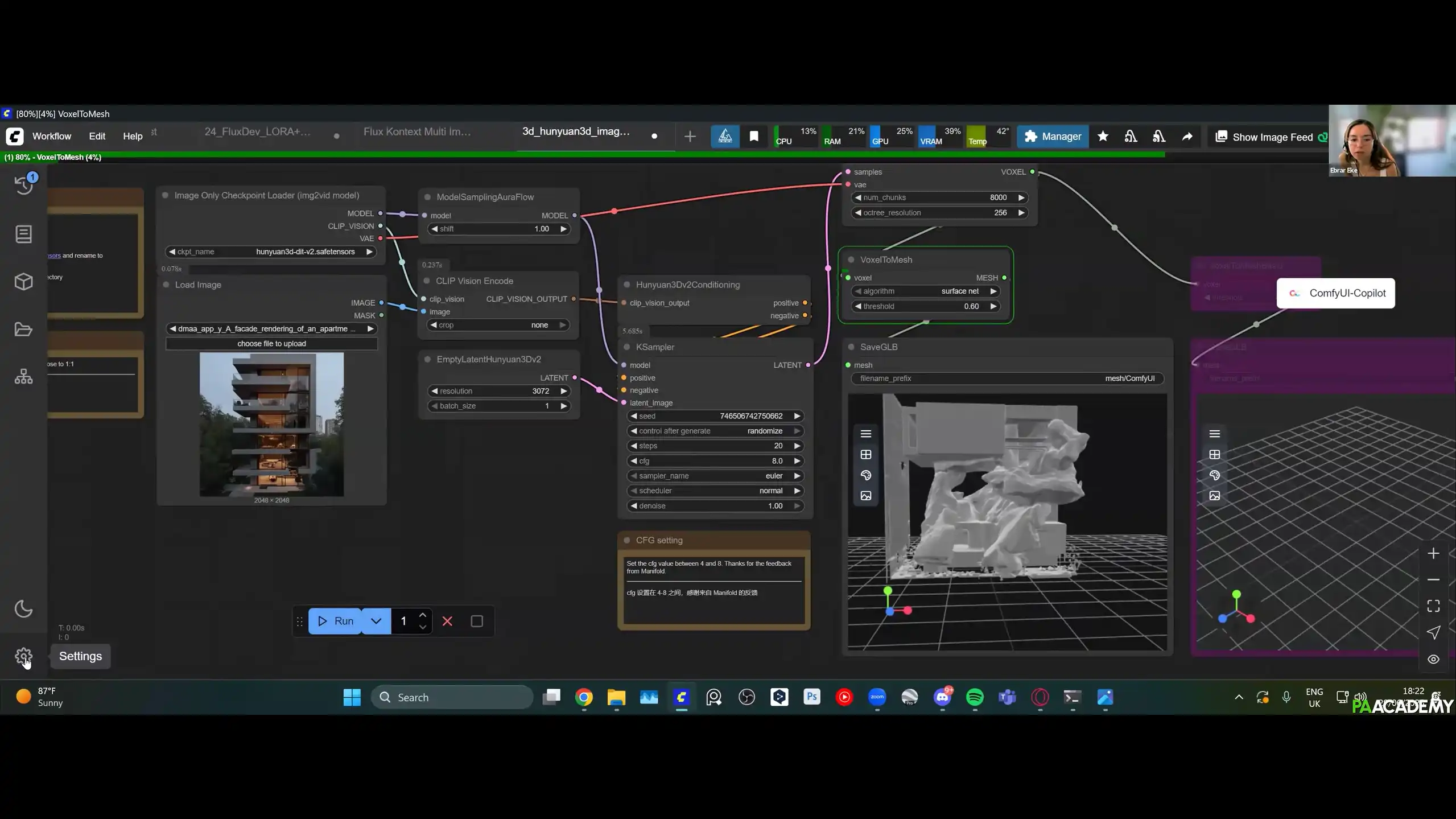The image size is (1456, 819).
Task: Toggle collapse dot on CFG setting note
Action: tap(627, 540)
